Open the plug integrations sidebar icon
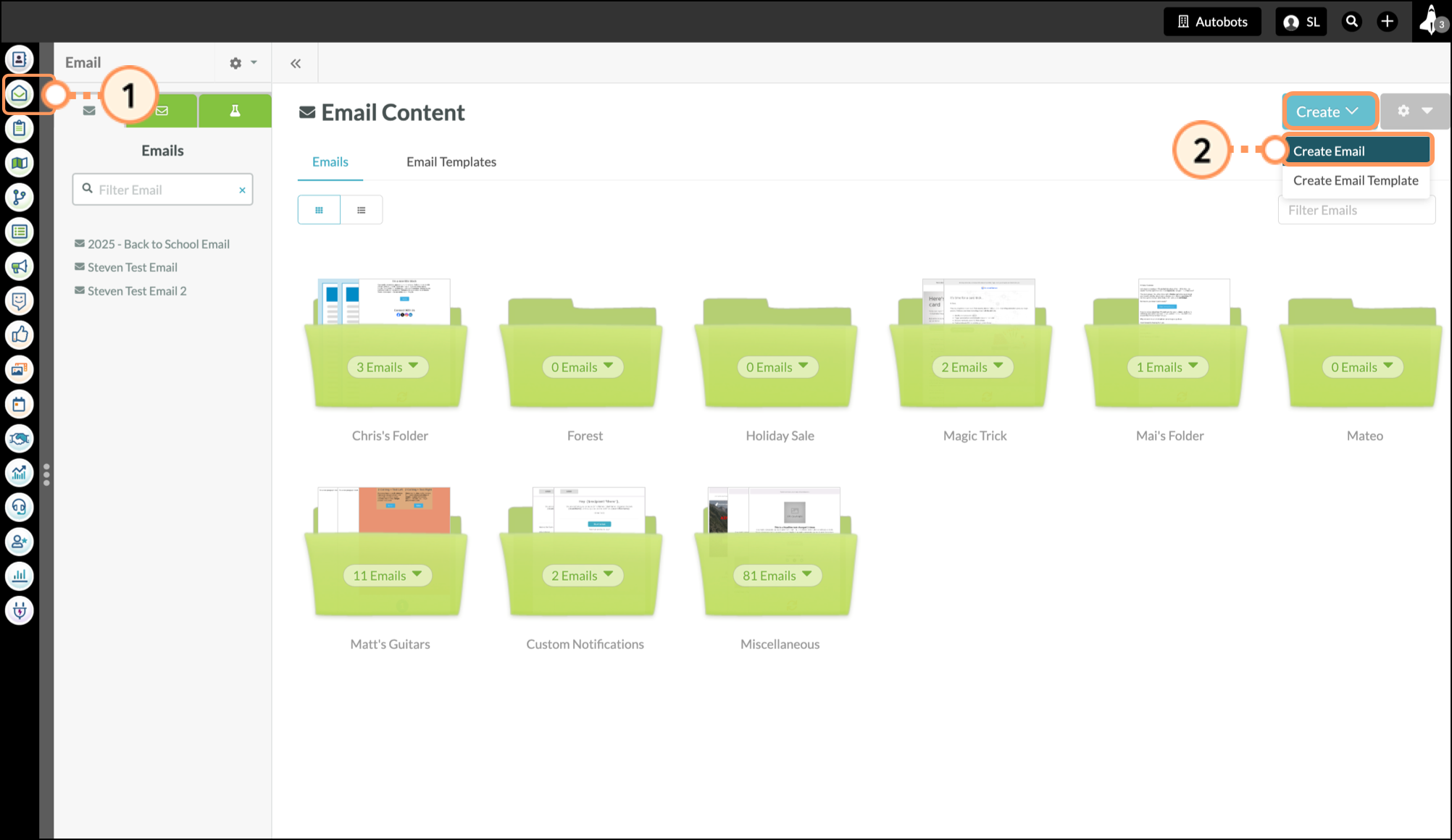 click(x=20, y=611)
